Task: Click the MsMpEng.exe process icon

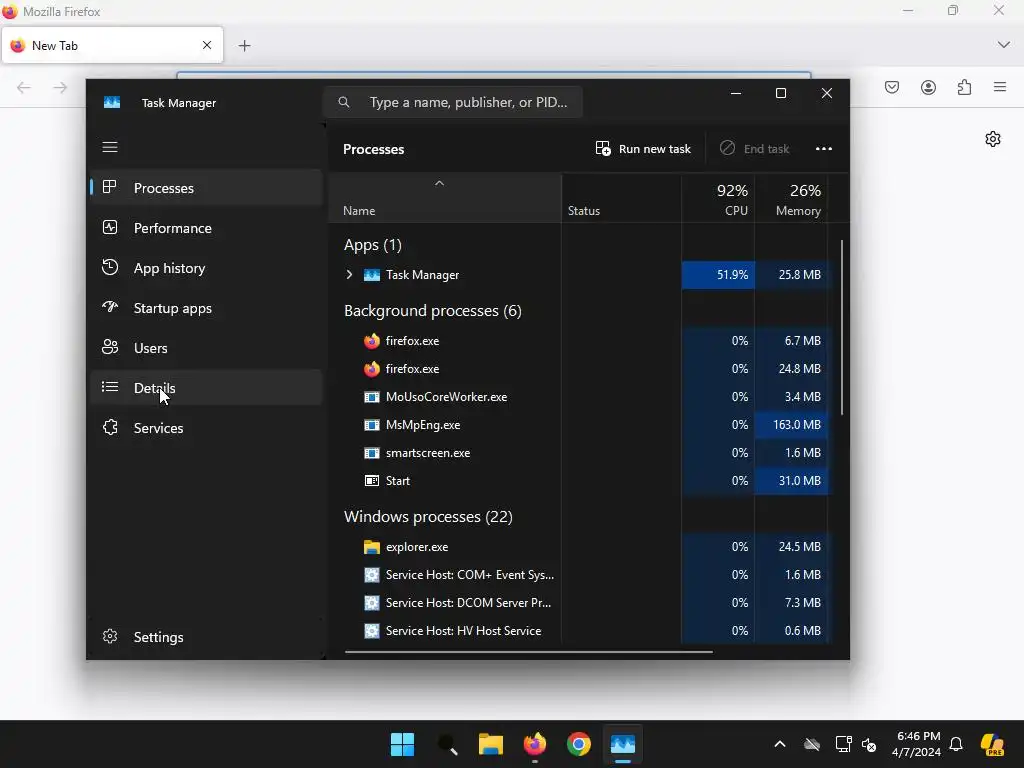Action: pos(372,425)
